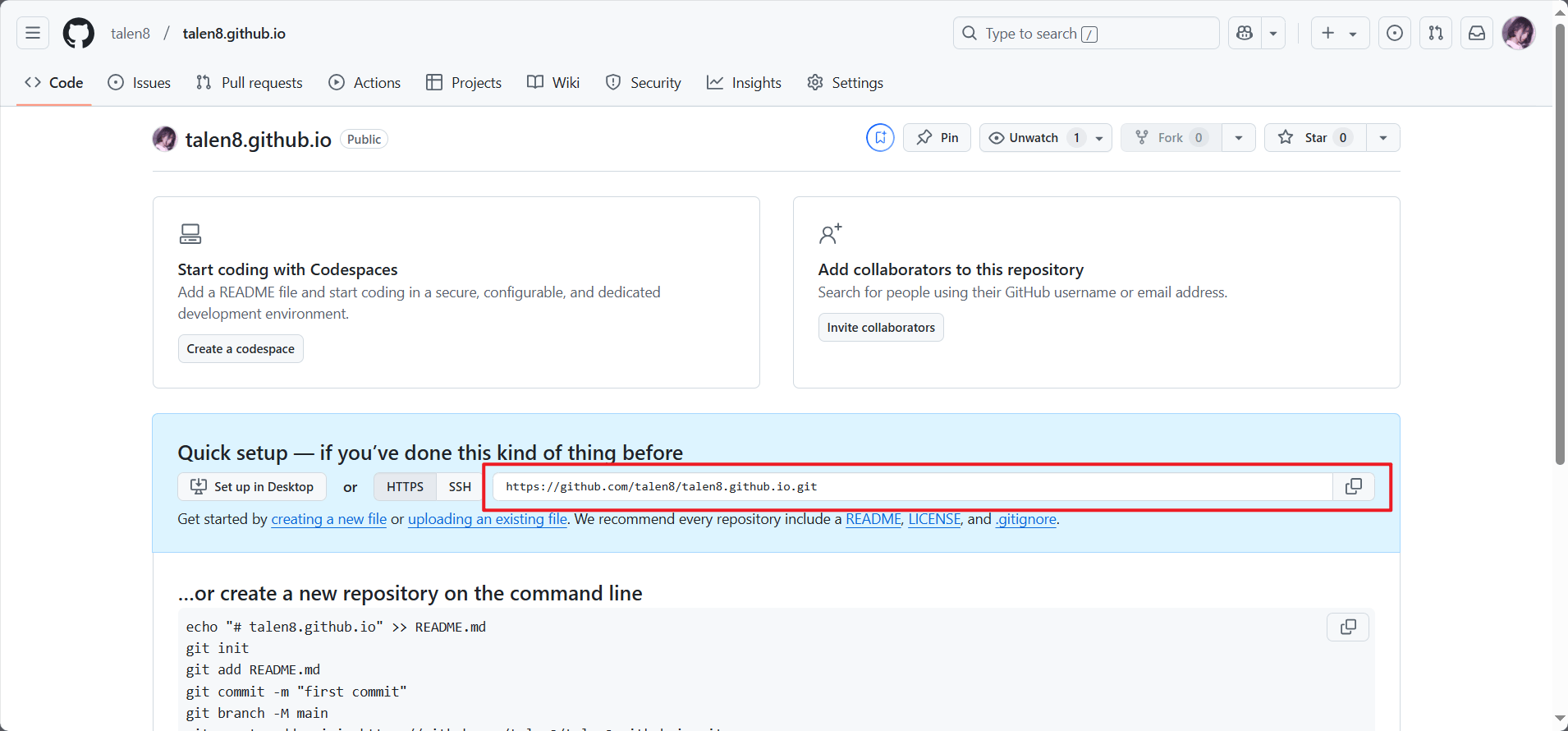This screenshot has width=1568, height=731.
Task: Open the pull requests icon in header
Action: point(1435,33)
